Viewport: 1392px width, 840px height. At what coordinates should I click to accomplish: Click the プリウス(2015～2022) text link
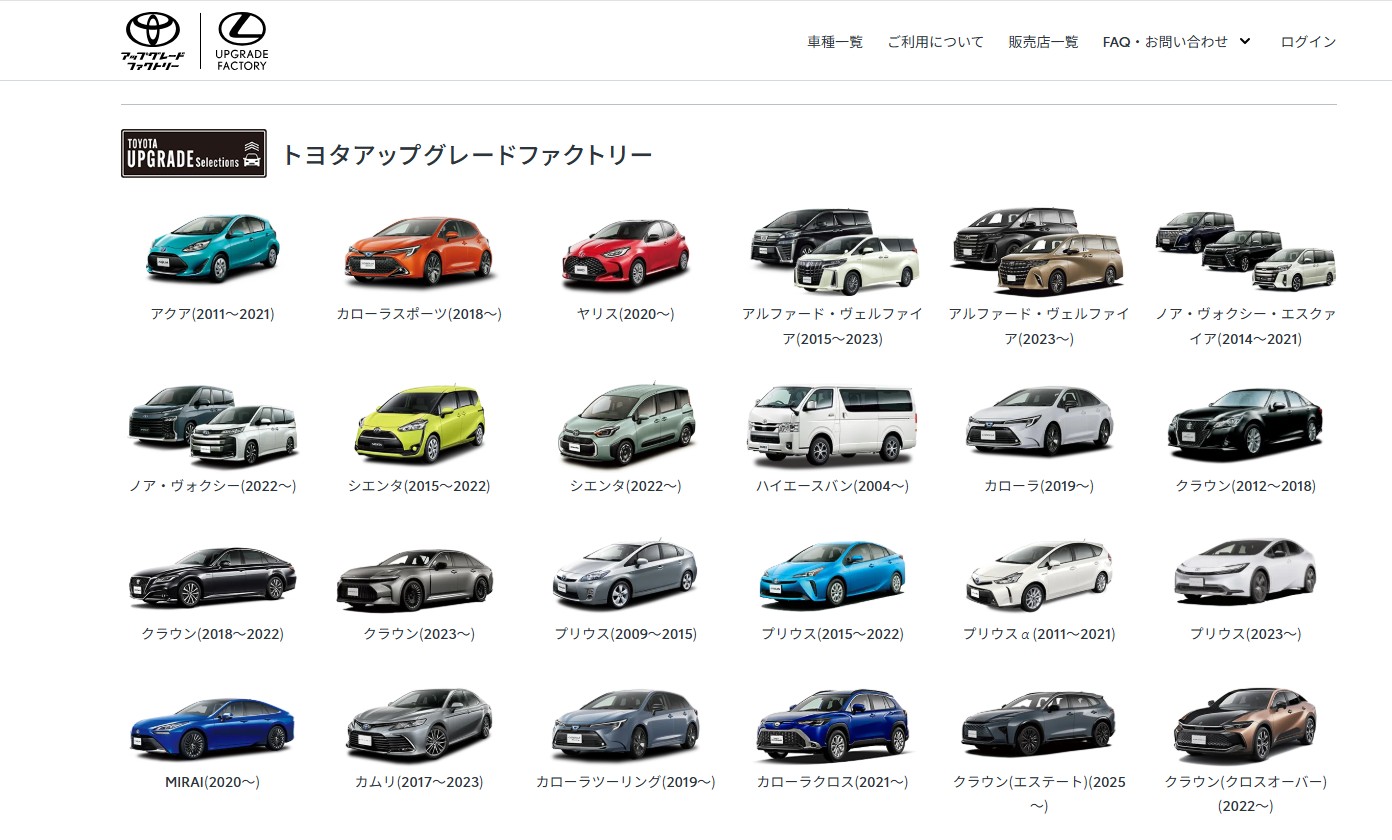pyautogui.click(x=833, y=634)
